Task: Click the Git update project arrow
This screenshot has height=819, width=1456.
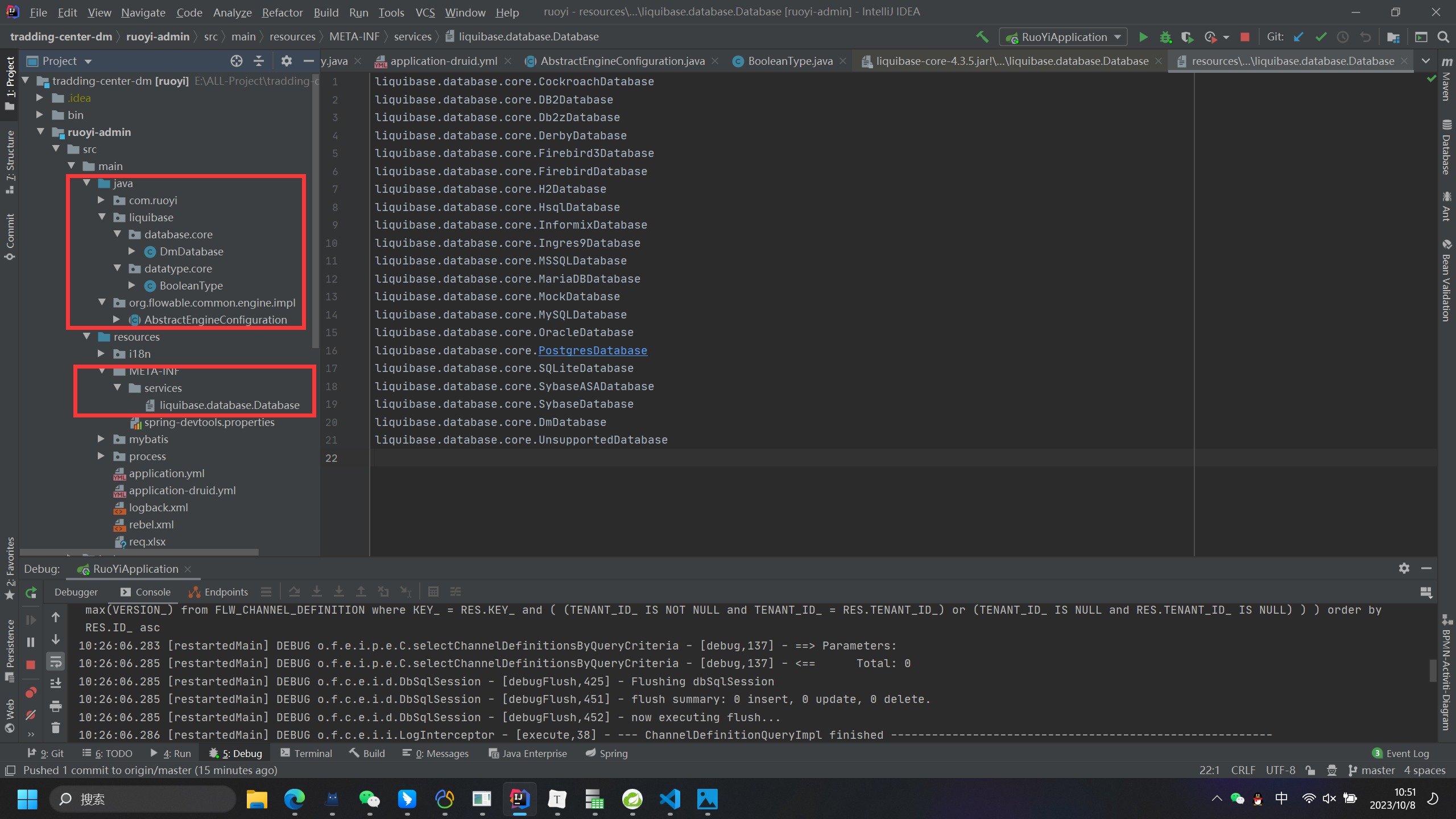Action: pos(1298,37)
